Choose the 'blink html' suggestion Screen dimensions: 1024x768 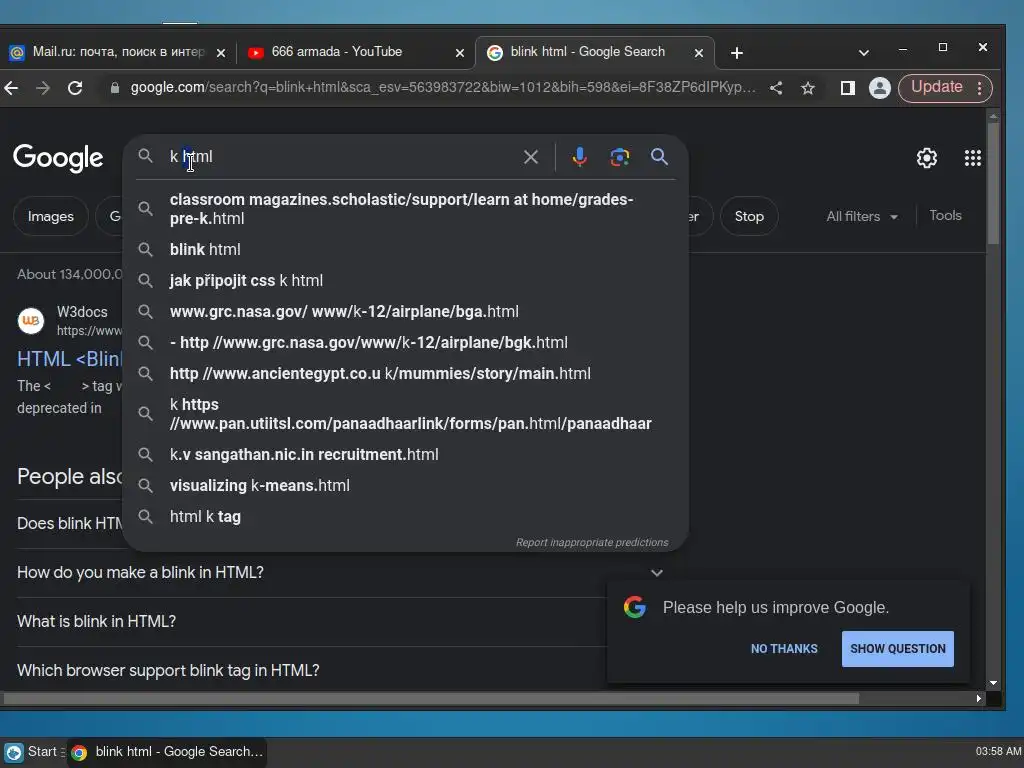point(405,249)
